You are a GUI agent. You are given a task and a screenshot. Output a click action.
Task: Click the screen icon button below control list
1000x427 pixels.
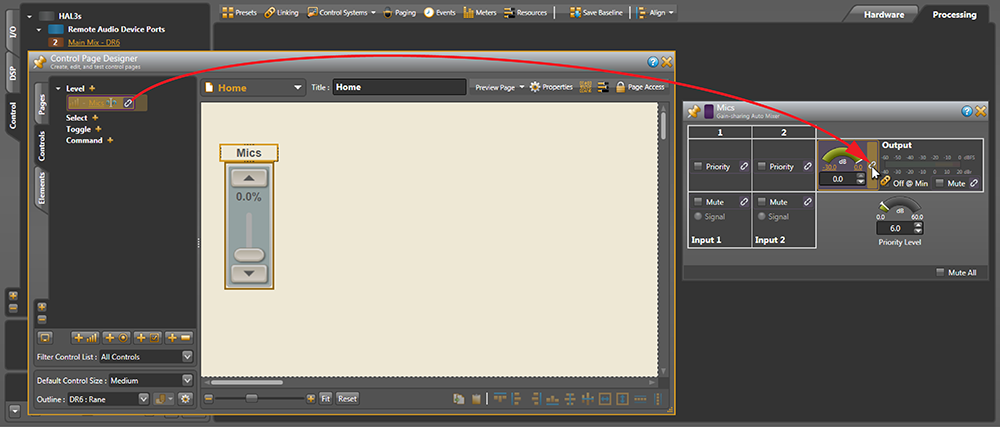tap(45, 338)
